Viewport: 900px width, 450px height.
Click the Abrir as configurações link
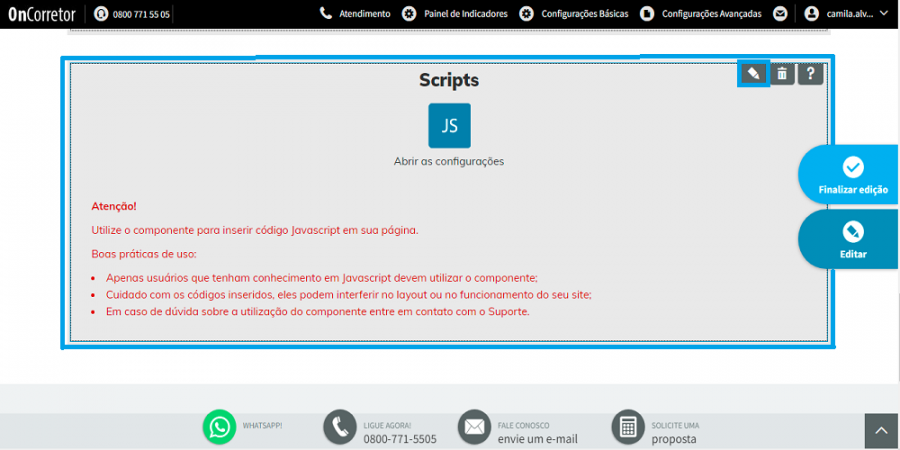click(x=449, y=161)
